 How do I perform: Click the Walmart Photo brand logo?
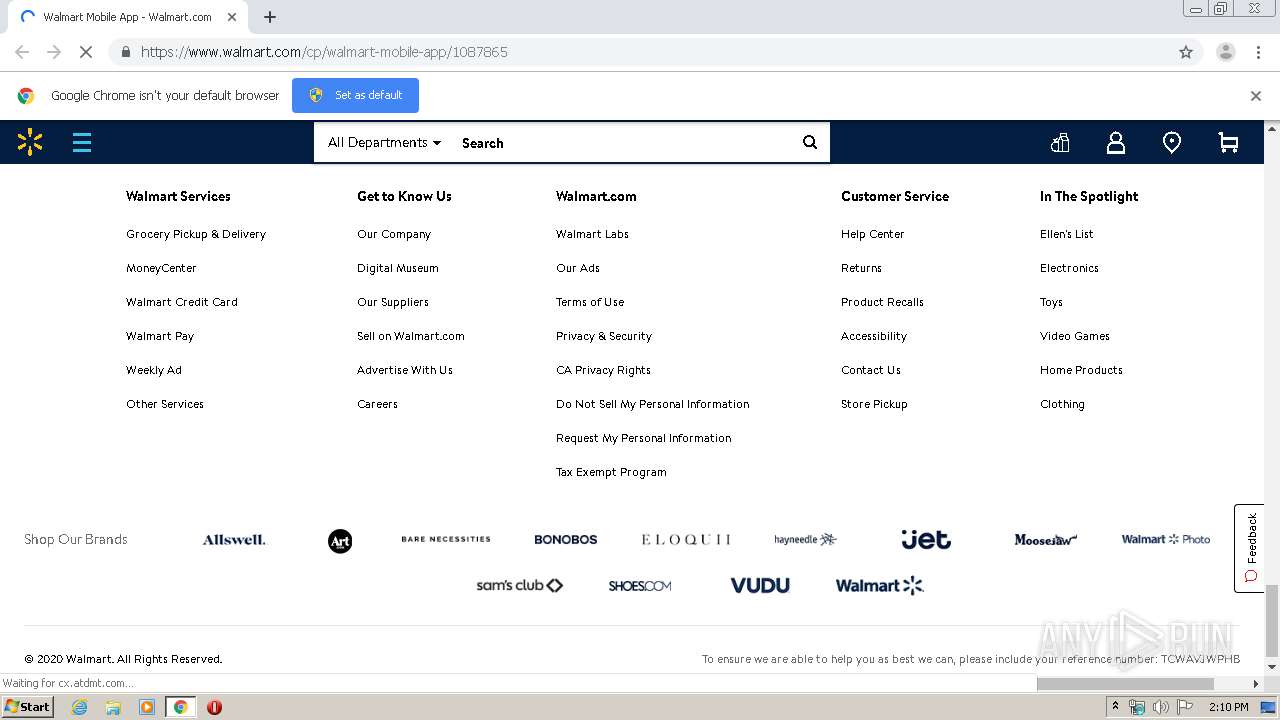click(x=1166, y=539)
